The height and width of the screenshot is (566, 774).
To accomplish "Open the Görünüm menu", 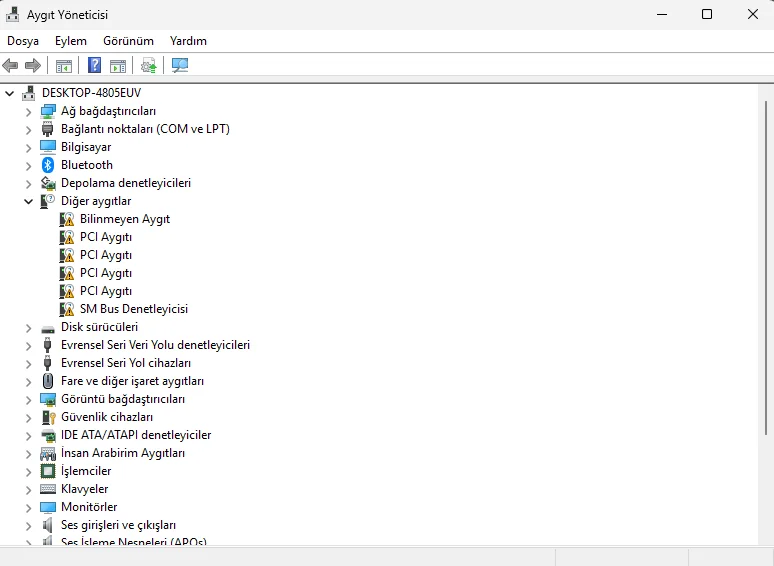I will (128, 41).
